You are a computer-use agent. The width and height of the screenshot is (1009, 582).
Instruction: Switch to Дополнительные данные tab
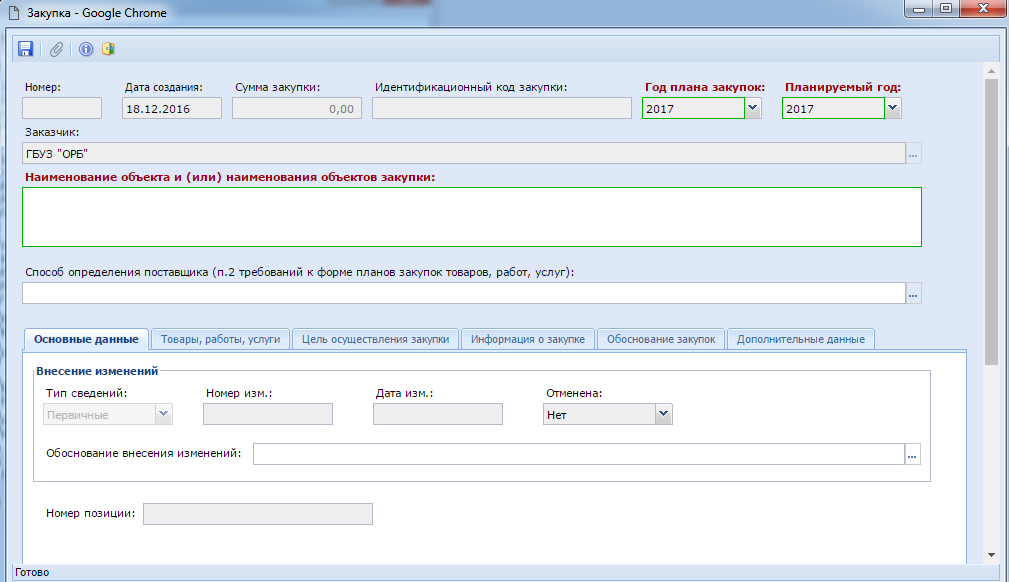(800, 339)
